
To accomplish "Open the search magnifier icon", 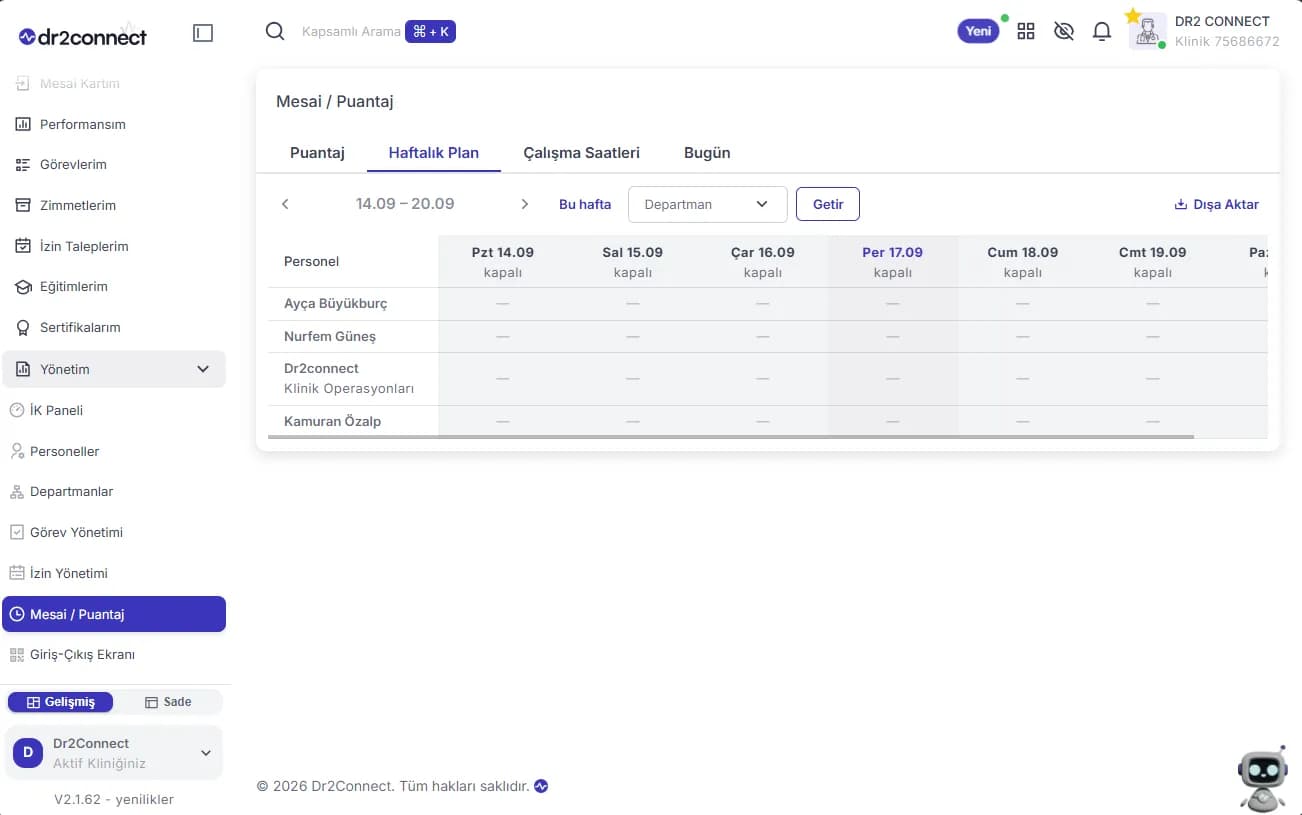I will tap(275, 31).
